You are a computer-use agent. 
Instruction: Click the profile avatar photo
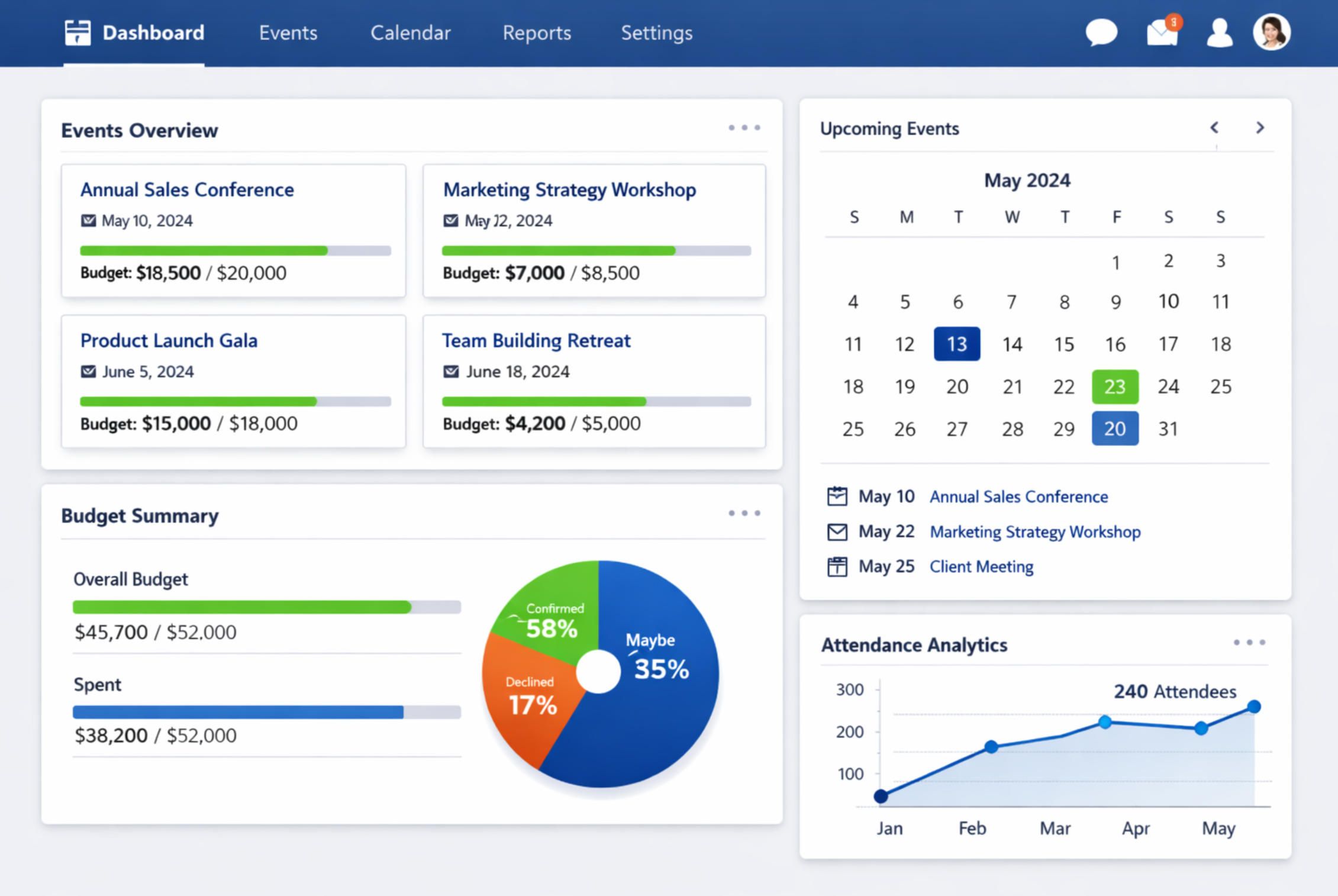point(1271,33)
